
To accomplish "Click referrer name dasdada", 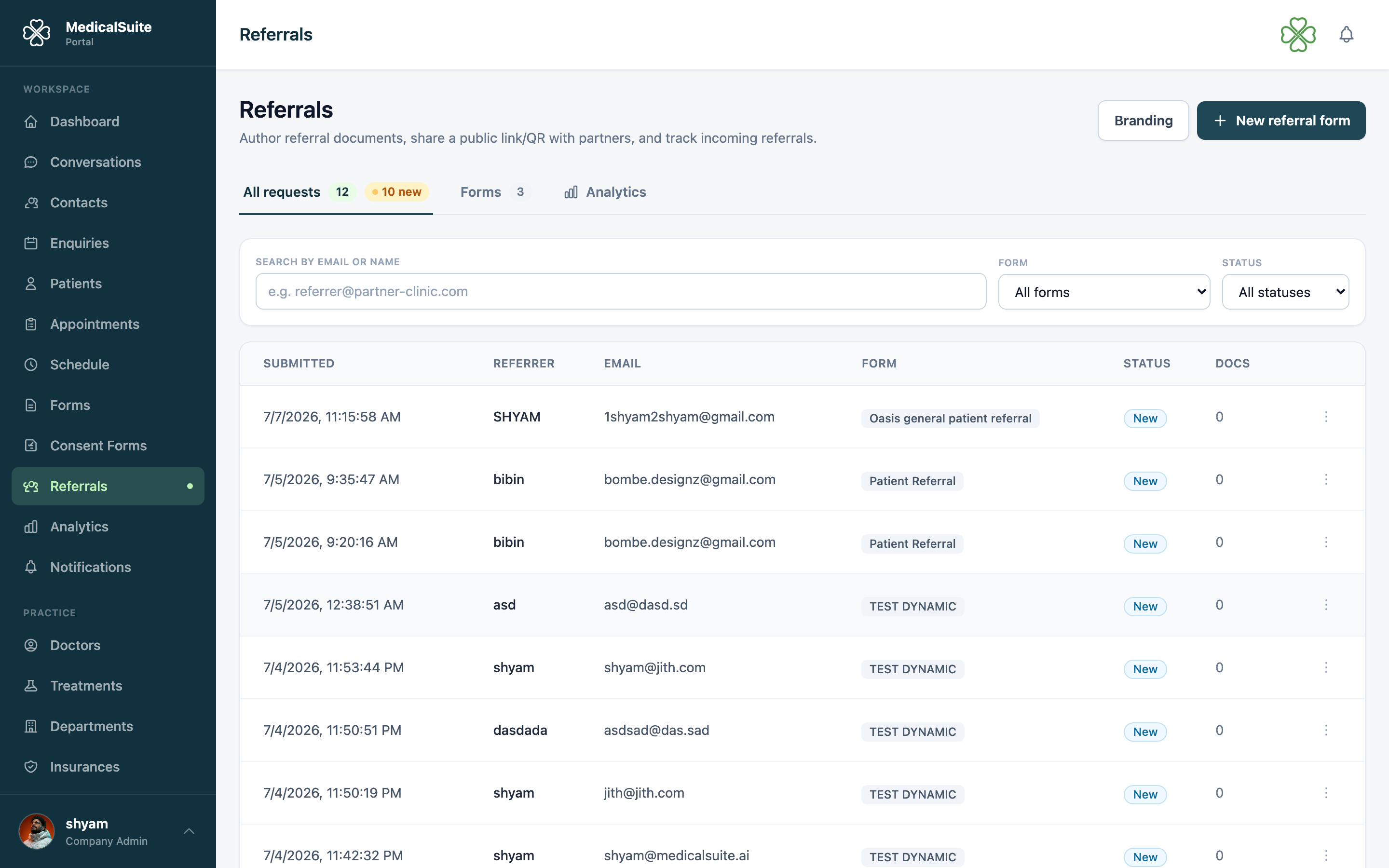I will click(x=520, y=730).
